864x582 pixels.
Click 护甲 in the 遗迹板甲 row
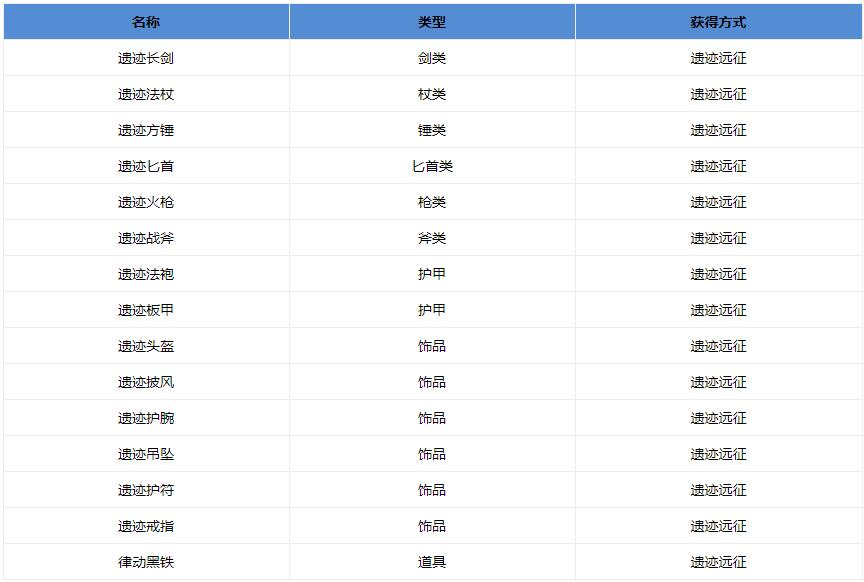(432, 310)
